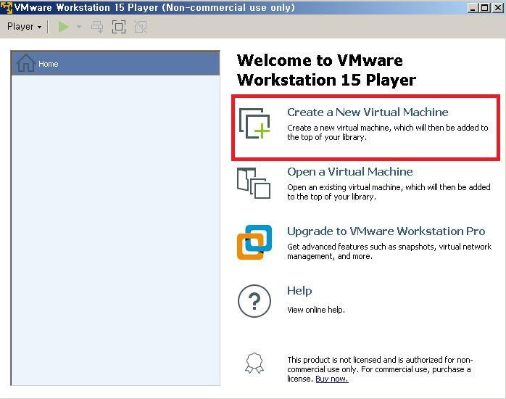Click the new virtual machine plus icon
506x399 pixels.
[x=255, y=123]
